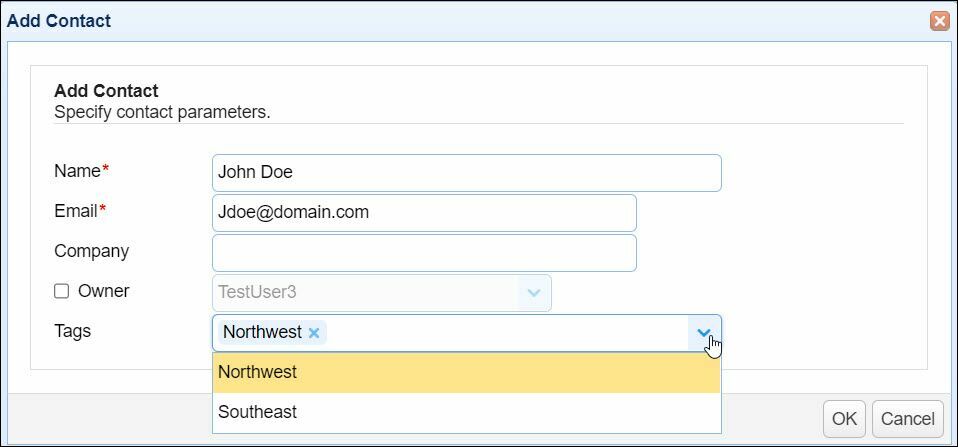
Task: Click the TestUser3 owner combo box
Action: coord(365,293)
